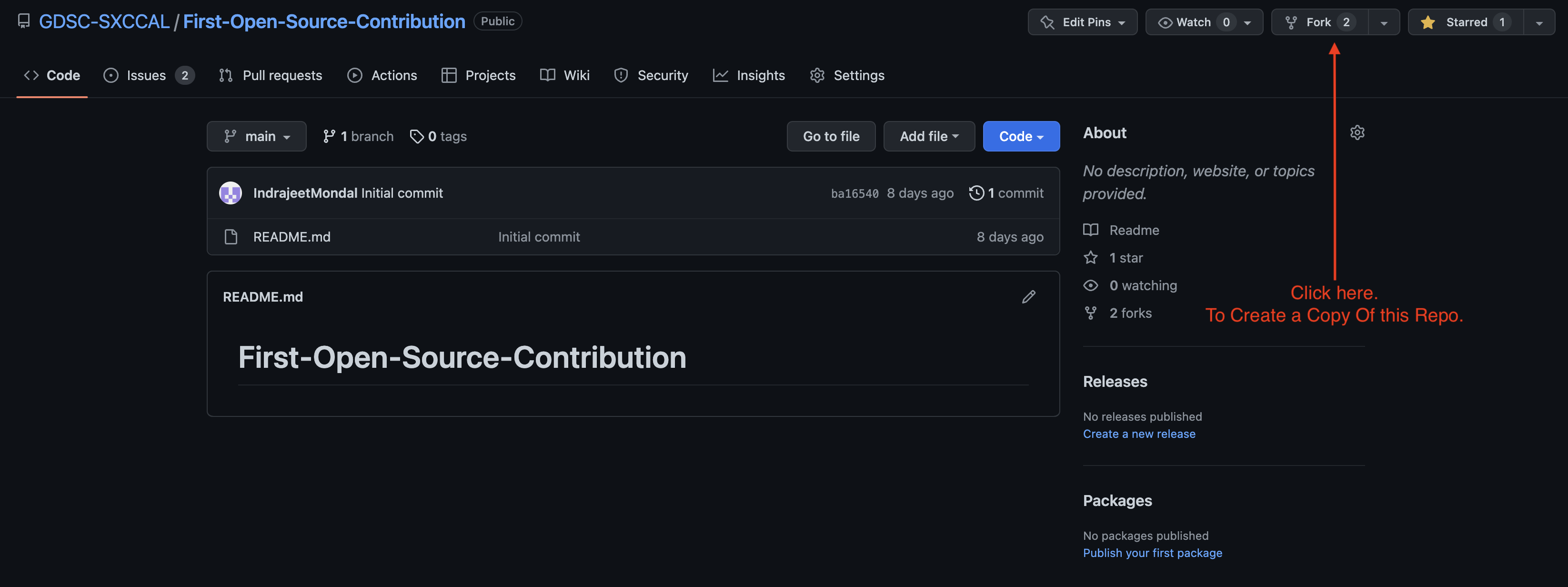The width and height of the screenshot is (1568, 587).
Task: Click the Fork button
Action: click(1318, 22)
